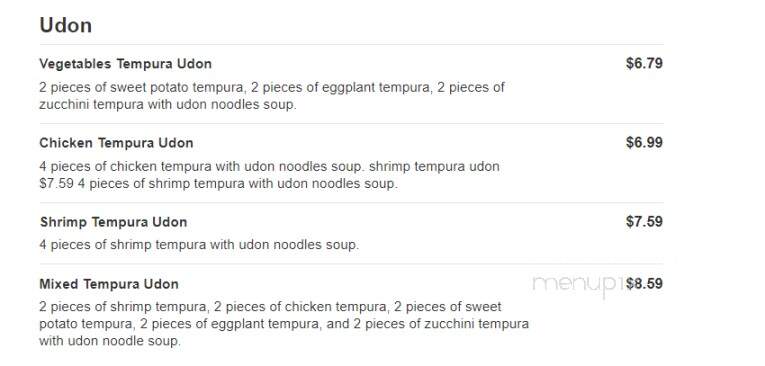765x366 pixels.
Task: Click the menupix watermark logo
Action: click(578, 285)
